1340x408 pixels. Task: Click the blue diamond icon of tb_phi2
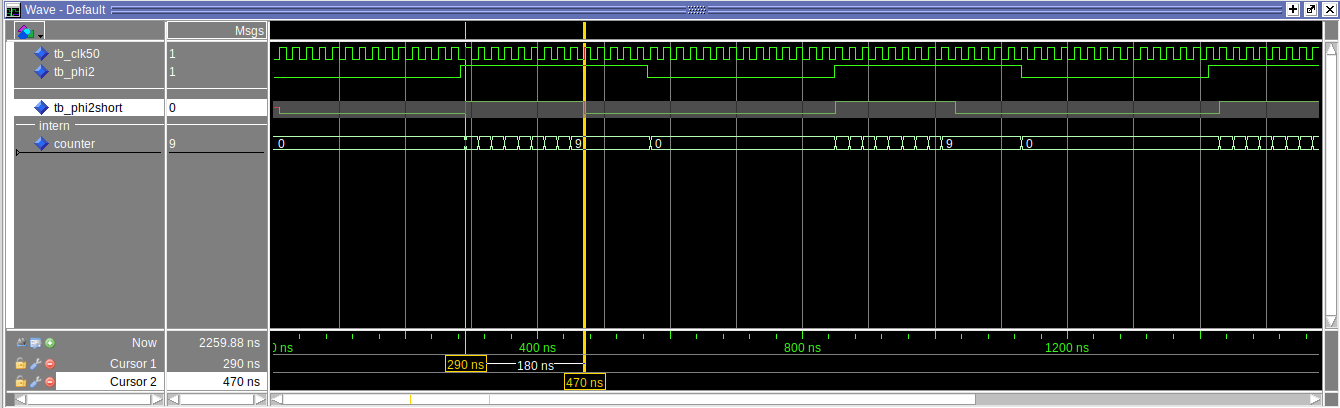coord(41,72)
